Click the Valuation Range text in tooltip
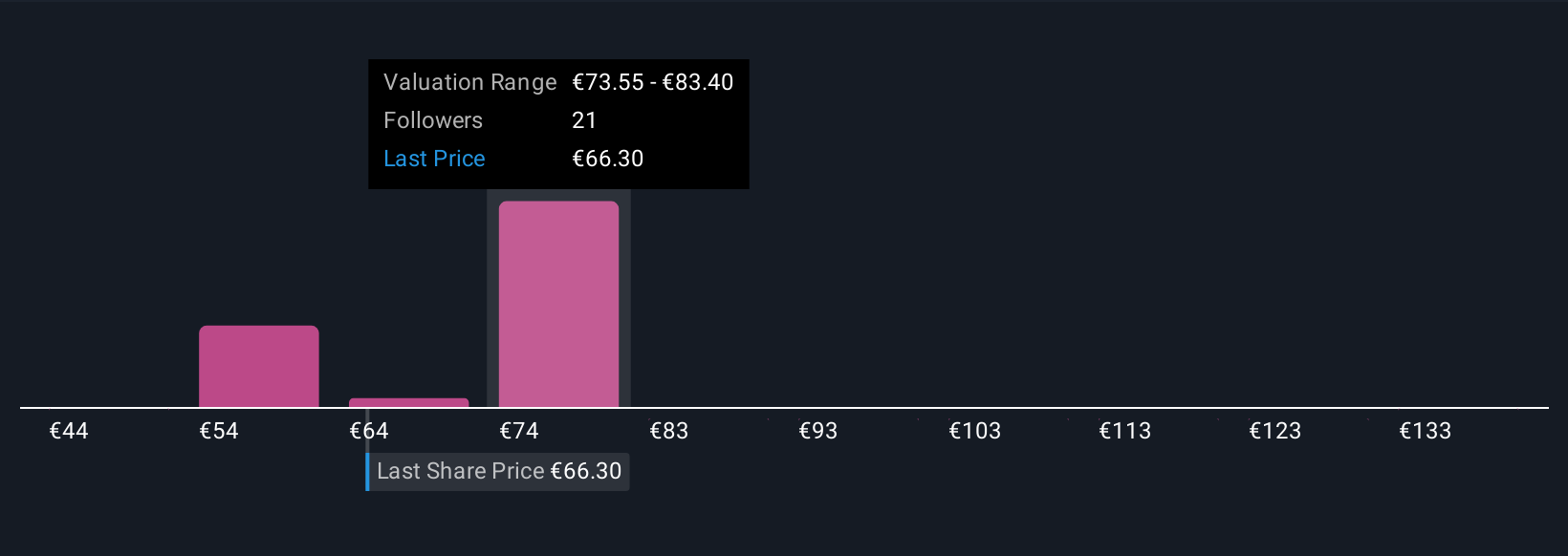 (469, 82)
